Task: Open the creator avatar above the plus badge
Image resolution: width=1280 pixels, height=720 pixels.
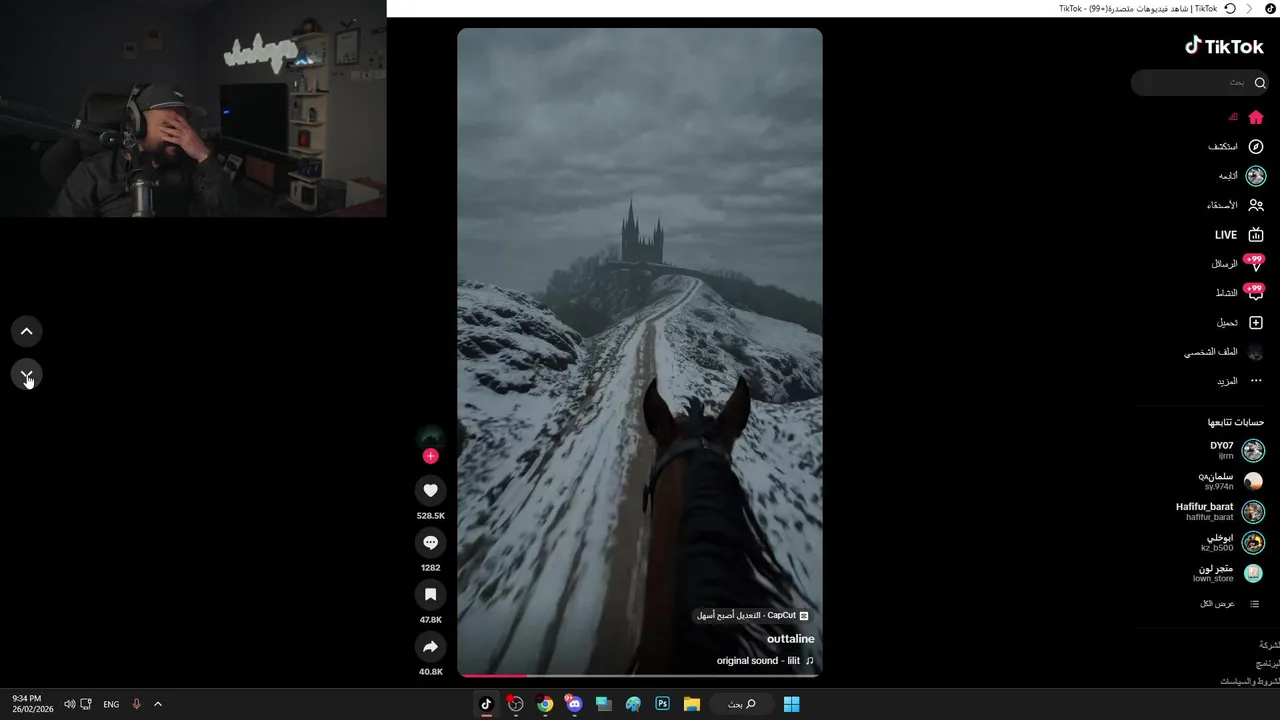Action: tap(430, 437)
